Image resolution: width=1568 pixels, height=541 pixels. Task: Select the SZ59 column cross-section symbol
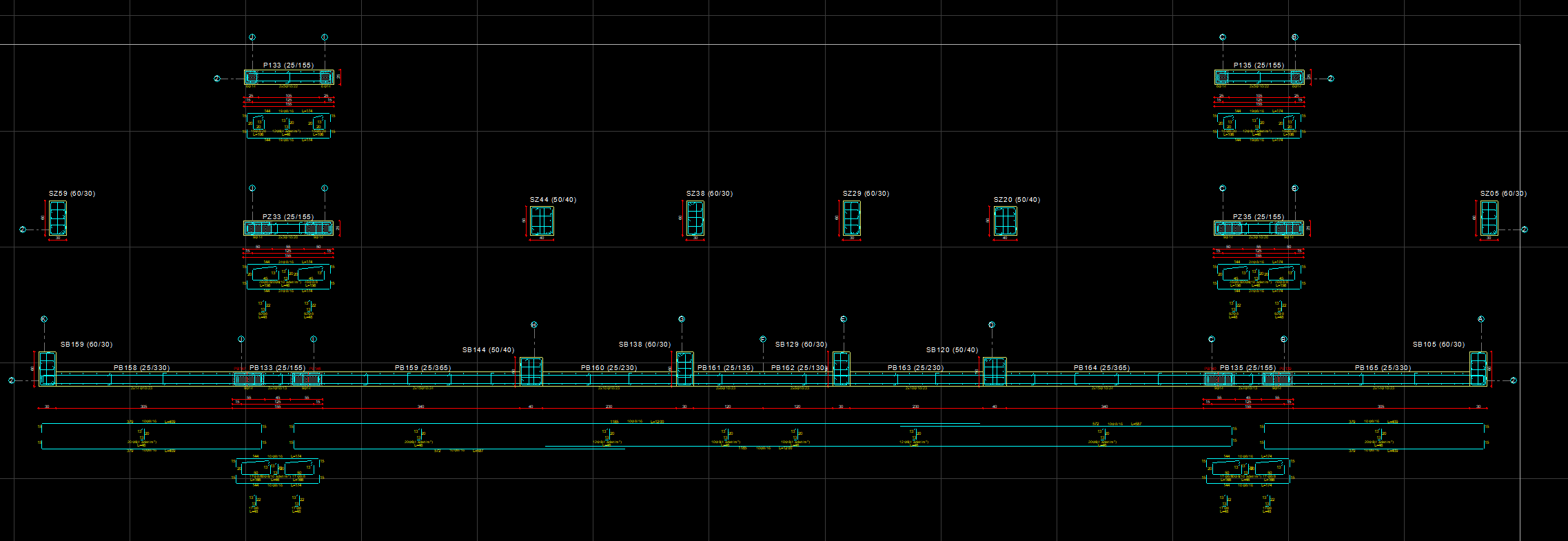[58, 219]
